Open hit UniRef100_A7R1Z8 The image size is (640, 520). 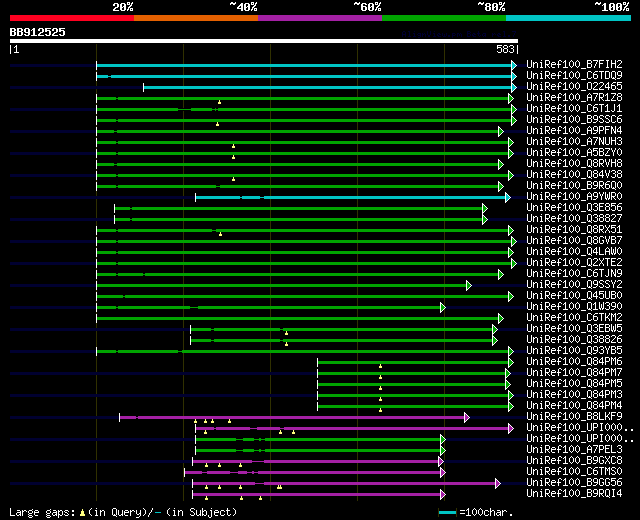pyautogui.click(x=574, y=98)
